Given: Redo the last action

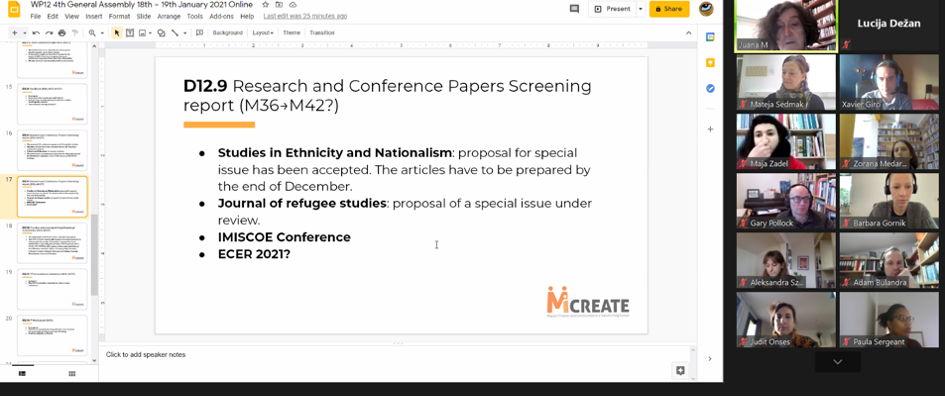Looking at the screenshot, I should (x=49, y=33).
